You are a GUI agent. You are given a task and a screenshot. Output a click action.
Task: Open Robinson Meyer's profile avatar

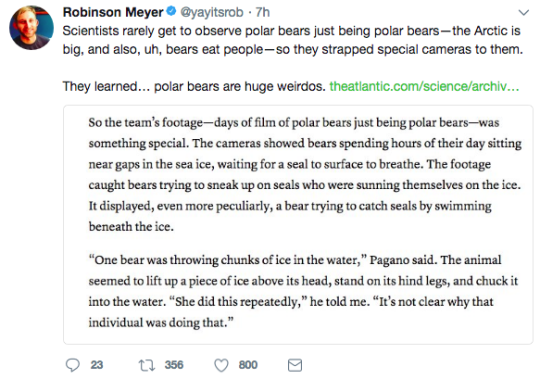(31, 28)
